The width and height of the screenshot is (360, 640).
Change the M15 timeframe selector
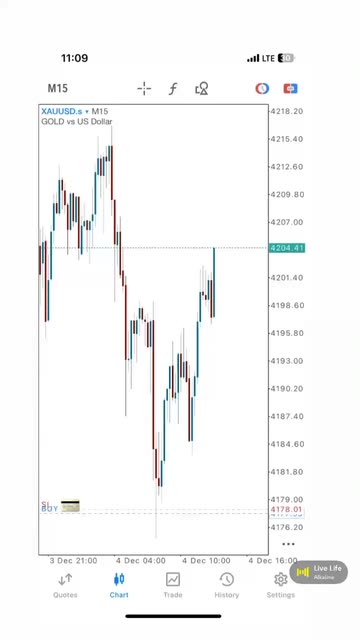coord(58,88)
